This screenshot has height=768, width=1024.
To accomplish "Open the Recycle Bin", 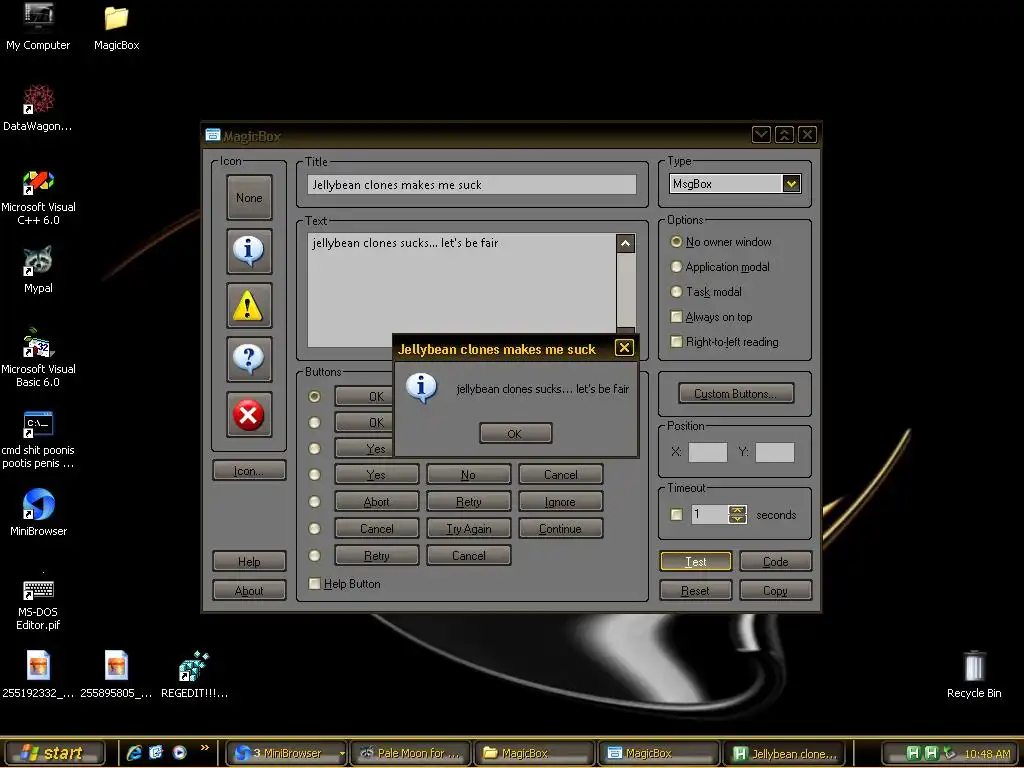I will point(974,675).
